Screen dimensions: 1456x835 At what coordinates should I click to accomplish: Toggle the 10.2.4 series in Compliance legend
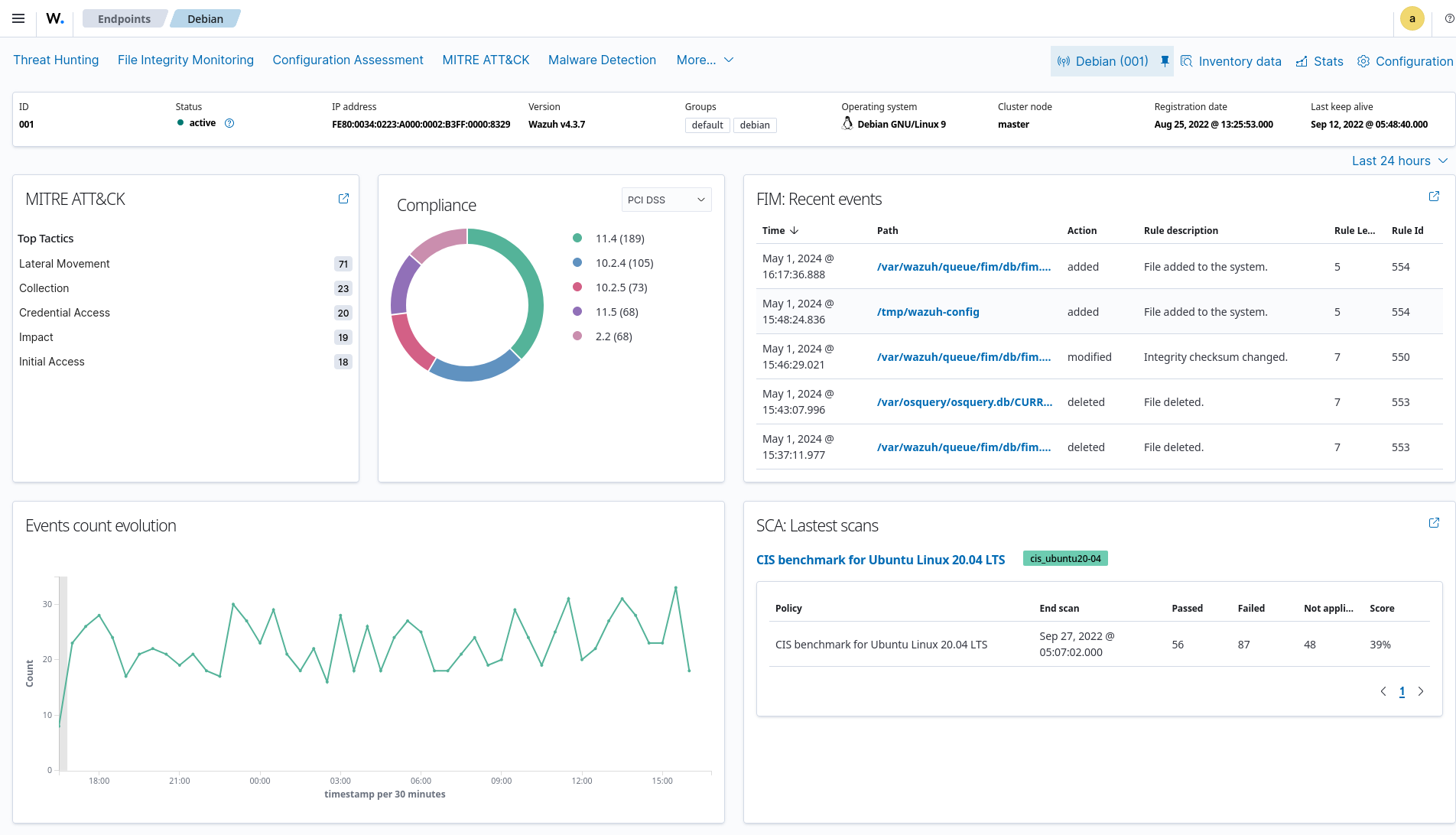[x=613, y=263]
